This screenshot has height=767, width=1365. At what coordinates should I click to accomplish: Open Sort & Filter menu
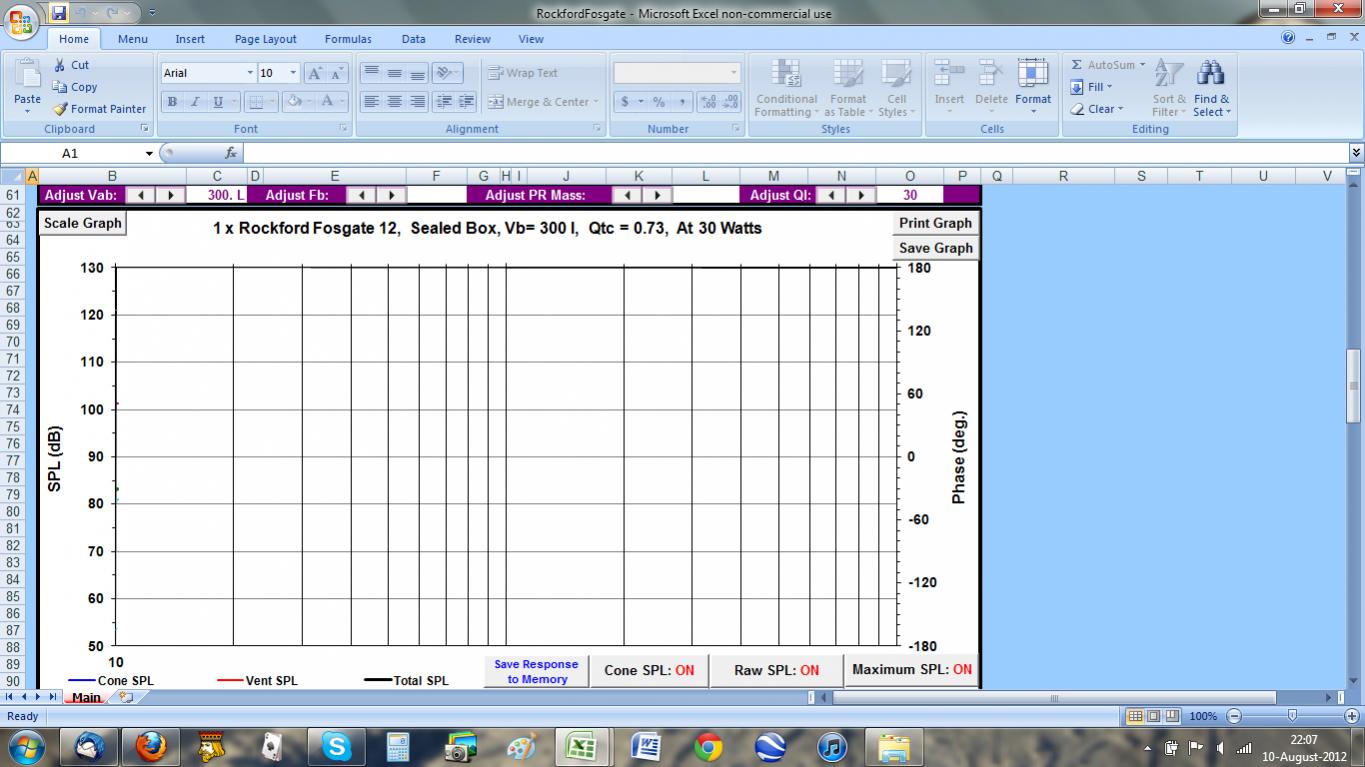pos(1169,88)
